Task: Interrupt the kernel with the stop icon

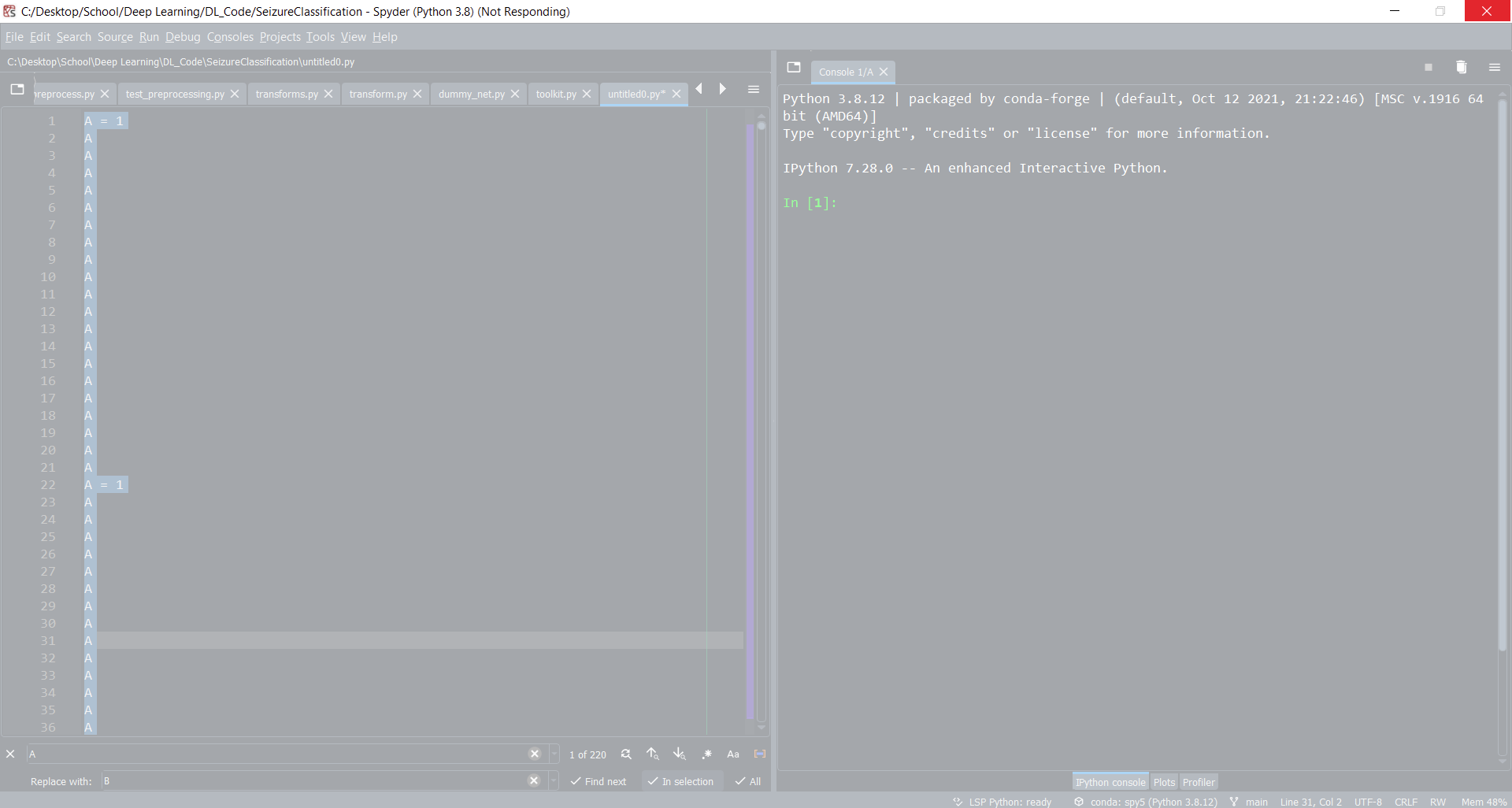Action: [x=1428, y=67]
